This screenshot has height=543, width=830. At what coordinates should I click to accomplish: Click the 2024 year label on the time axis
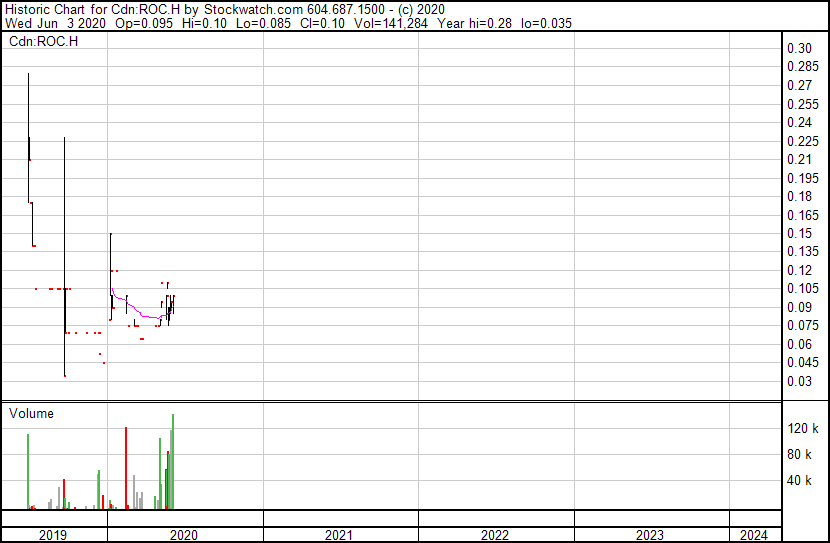pyautogui.click(x=754, y=535)
